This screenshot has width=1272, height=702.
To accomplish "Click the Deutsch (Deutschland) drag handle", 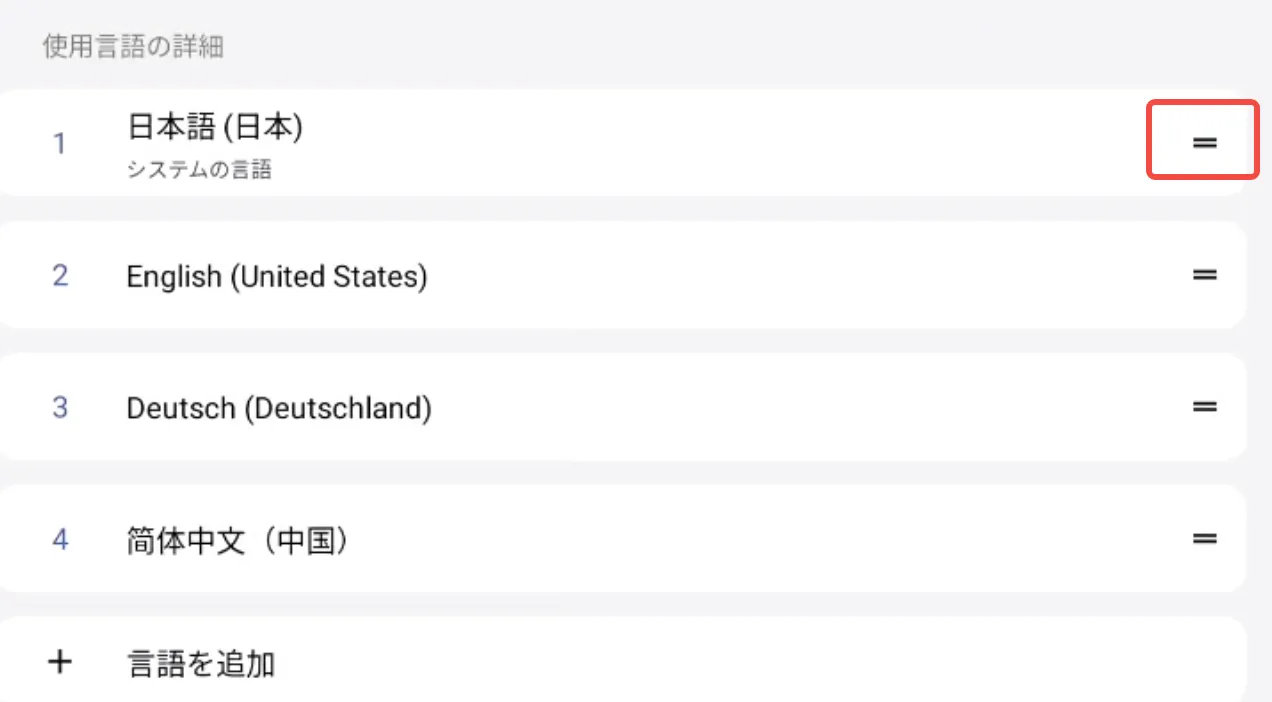I will click(x=1204, y=407).
